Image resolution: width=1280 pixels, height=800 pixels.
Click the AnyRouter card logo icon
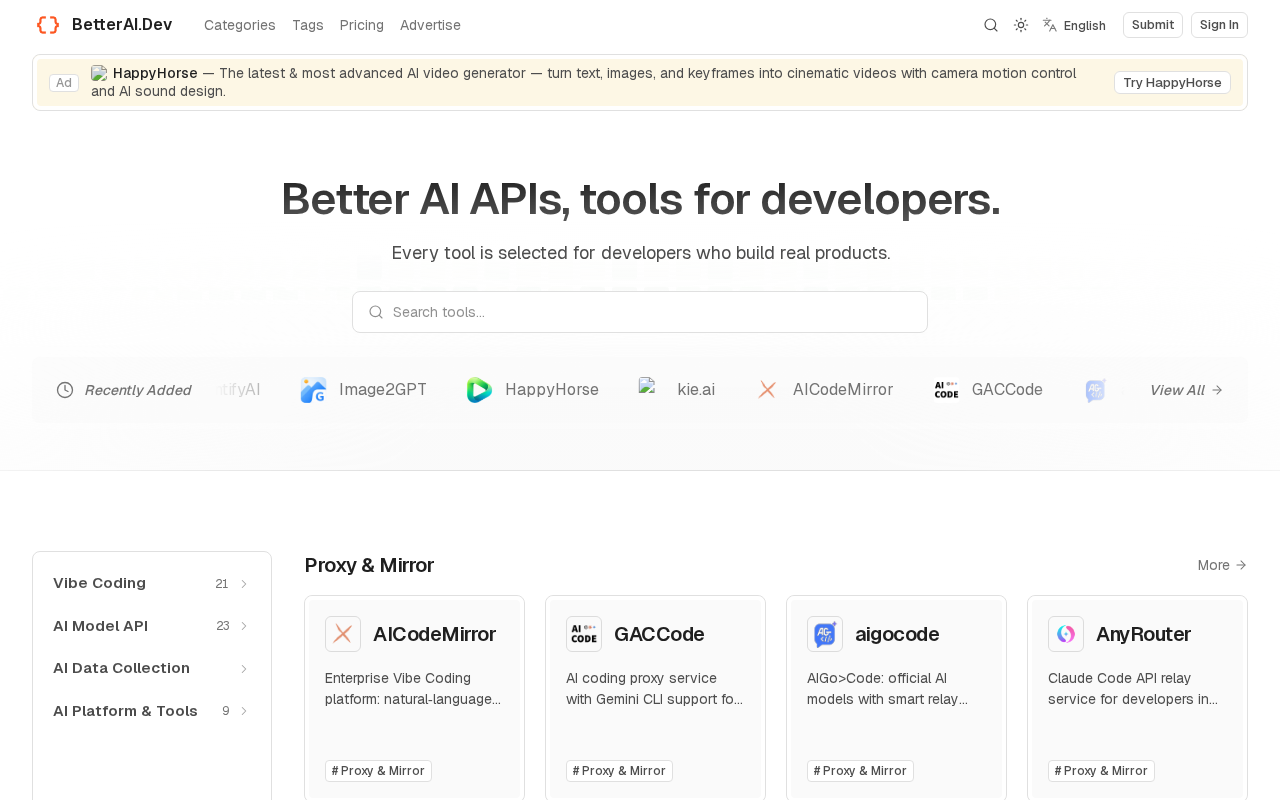point(1066,634)
